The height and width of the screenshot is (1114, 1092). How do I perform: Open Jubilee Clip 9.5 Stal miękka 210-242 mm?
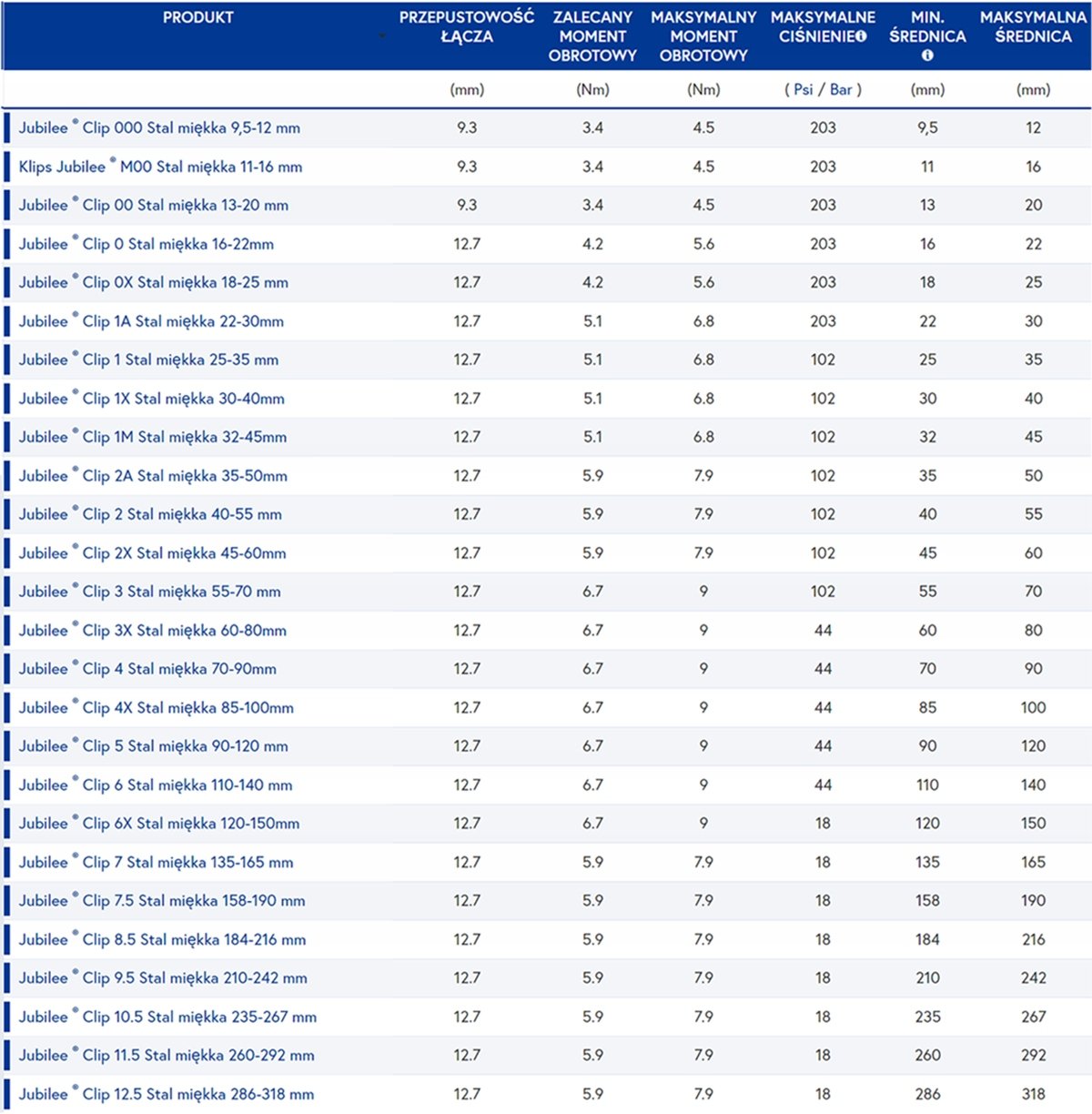tap(163, 978)
